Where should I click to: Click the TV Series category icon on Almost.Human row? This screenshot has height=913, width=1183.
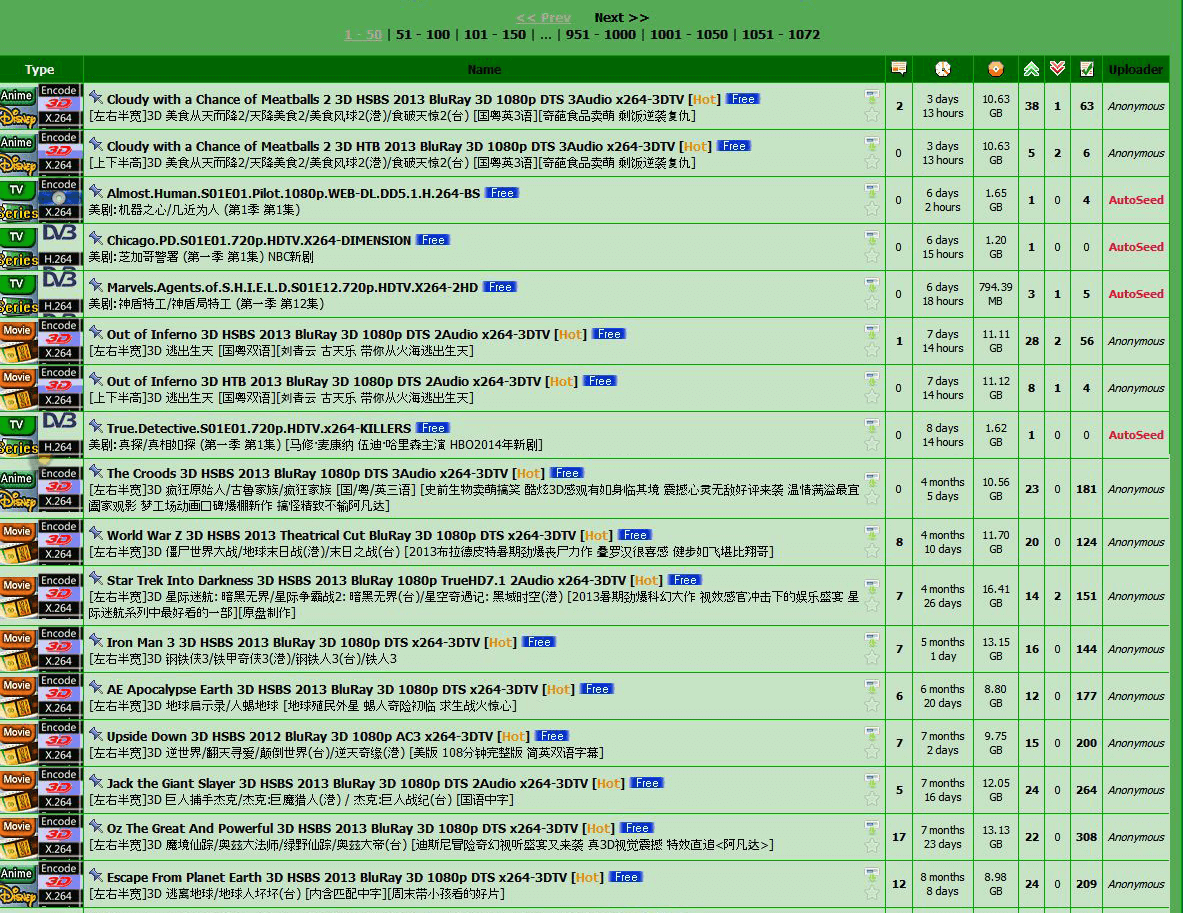(x=18, y=200)
